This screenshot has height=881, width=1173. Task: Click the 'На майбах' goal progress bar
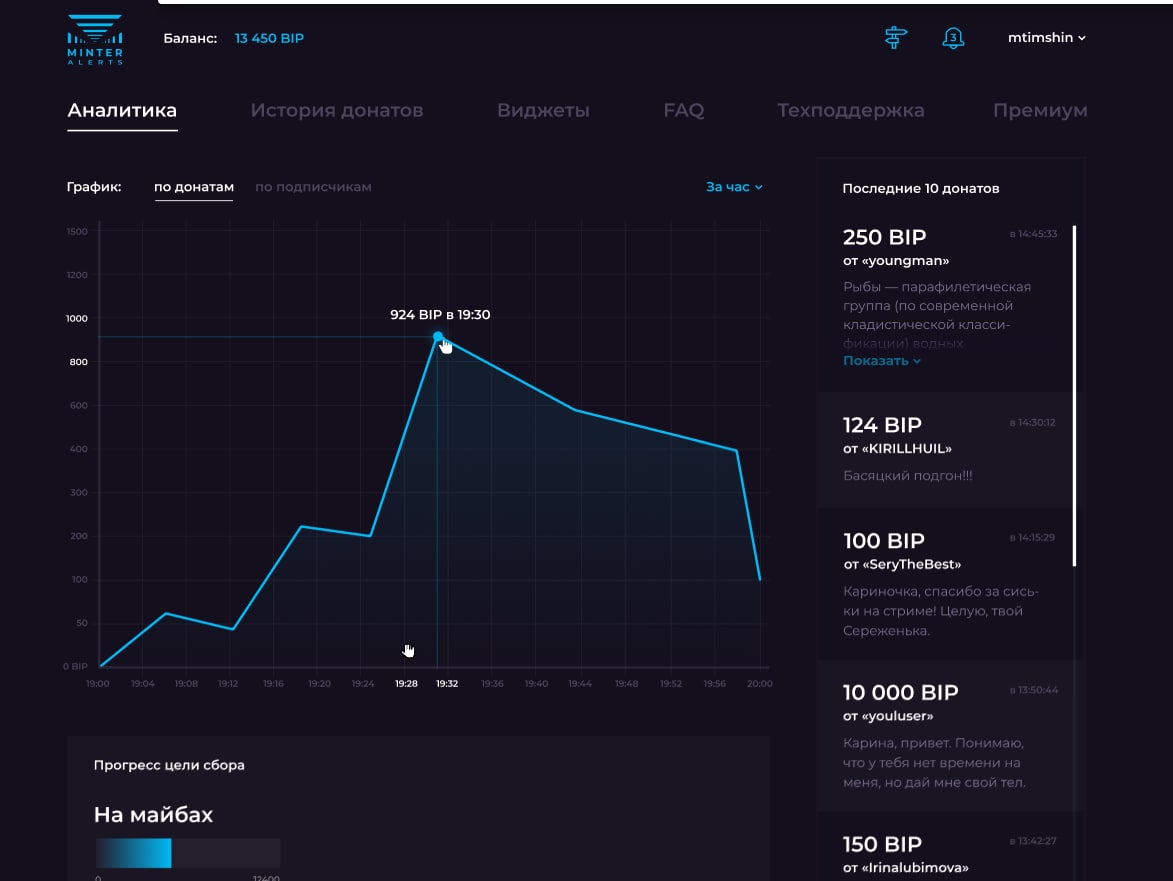(x=188, y=853)
